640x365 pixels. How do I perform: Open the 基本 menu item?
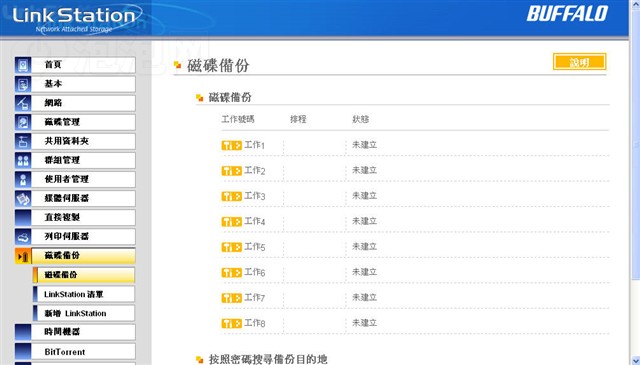coord(83,84)
